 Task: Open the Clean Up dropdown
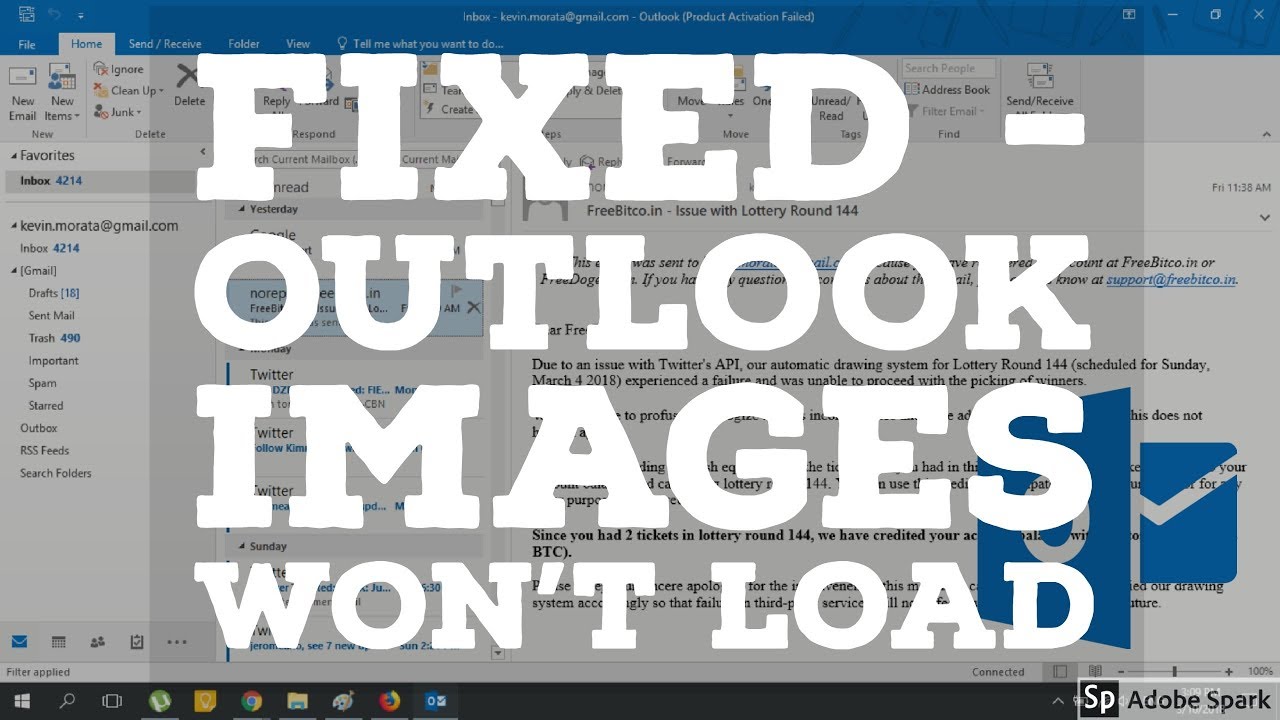pyautogui.click(x=129, y=90)
